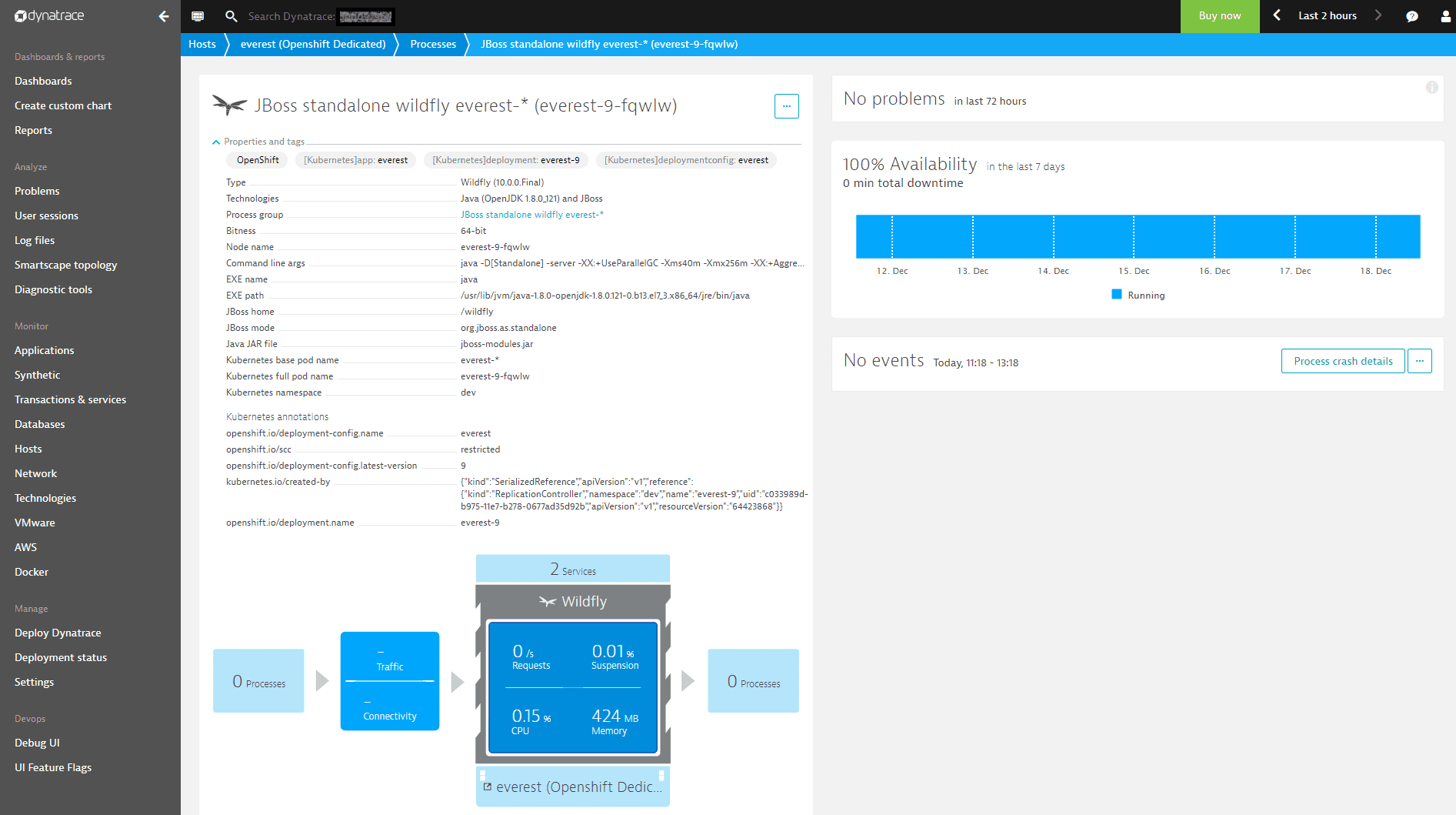
Task: Open the Last 2 hours timeframe selector
Action: [1328, 15]
